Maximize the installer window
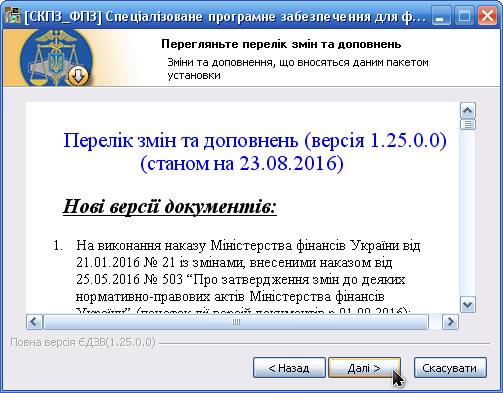The width and height of the screenshot is (503, 393). [464, 16]
